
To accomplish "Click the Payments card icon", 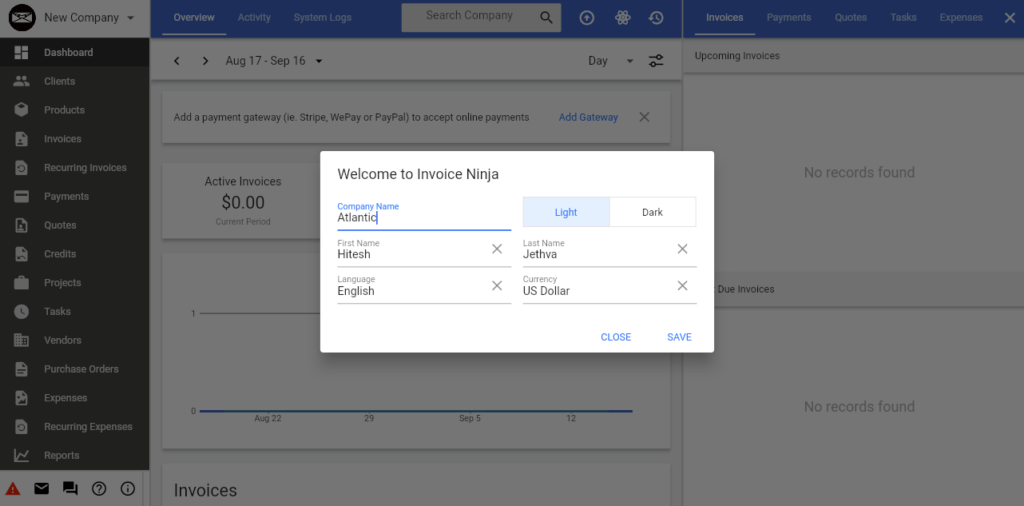I will point(22,197).
